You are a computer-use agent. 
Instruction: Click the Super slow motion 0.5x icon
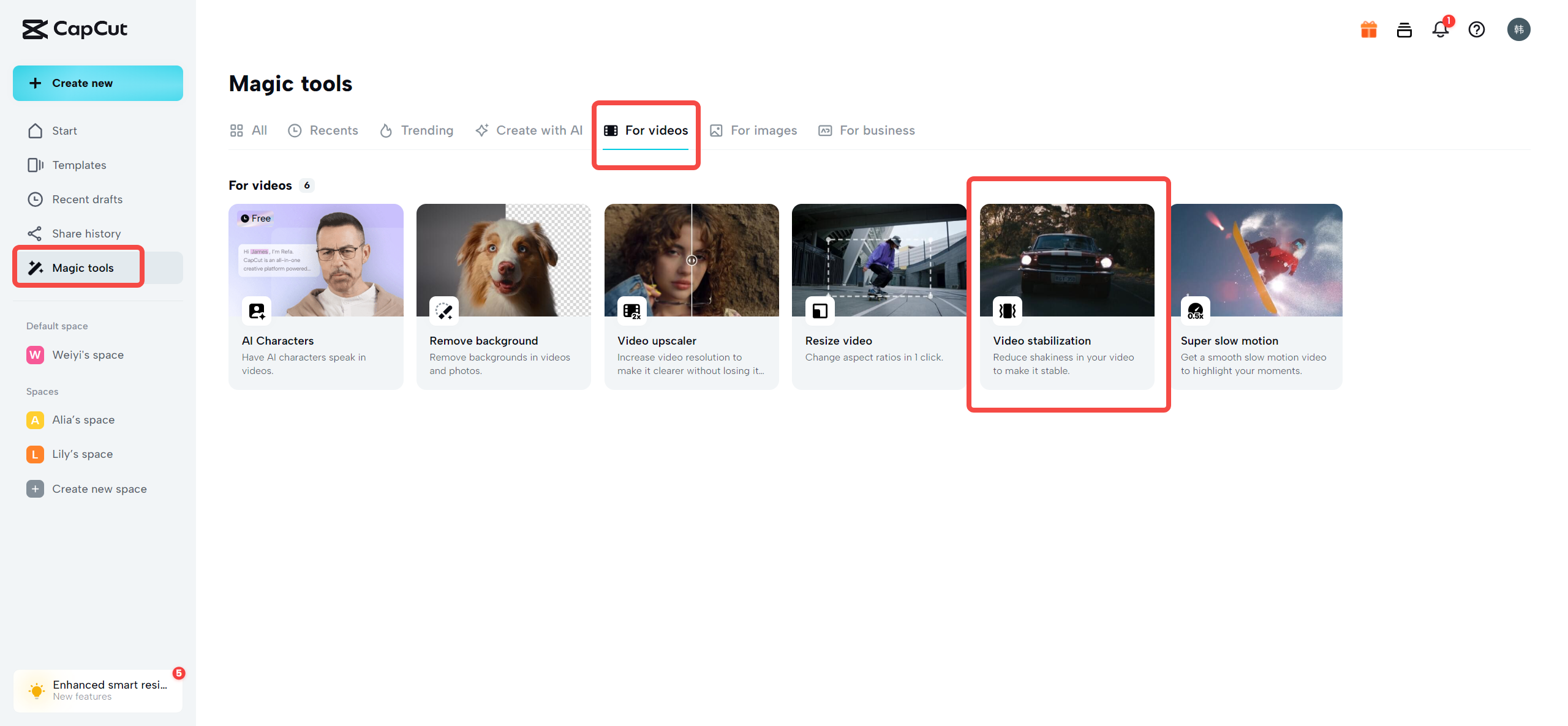[x=1195, y=311]
